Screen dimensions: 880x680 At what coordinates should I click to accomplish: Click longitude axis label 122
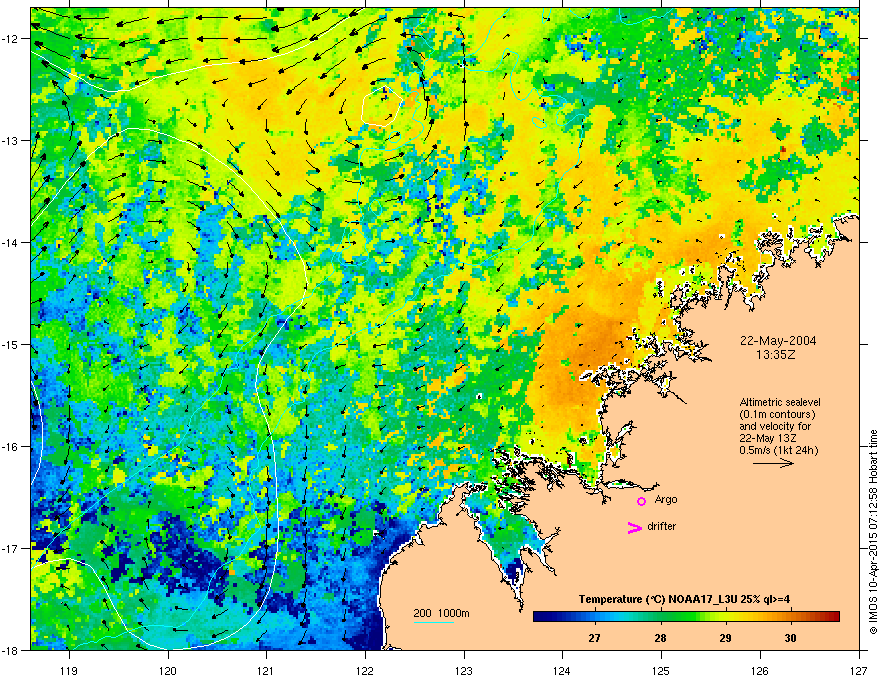tap(365, 670)
